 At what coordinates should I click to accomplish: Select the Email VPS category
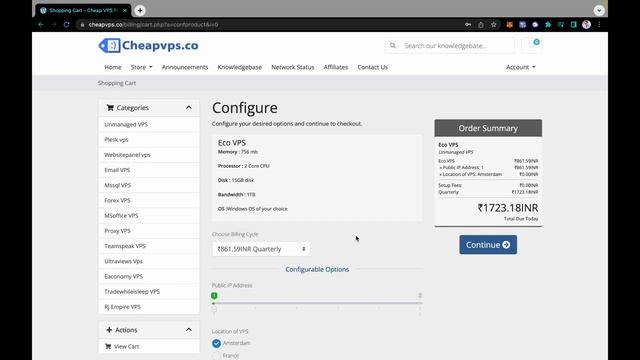coord(149,170)
